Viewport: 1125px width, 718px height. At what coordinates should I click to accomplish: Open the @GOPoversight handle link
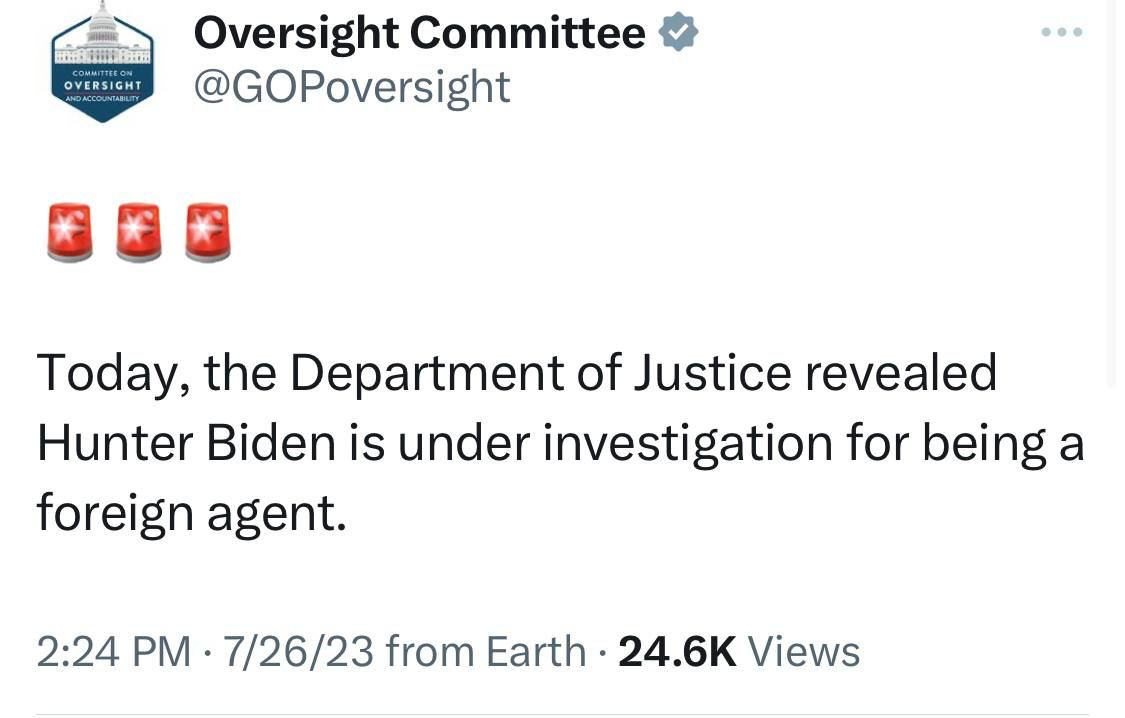pyautogui.click(x=351, y=87)
